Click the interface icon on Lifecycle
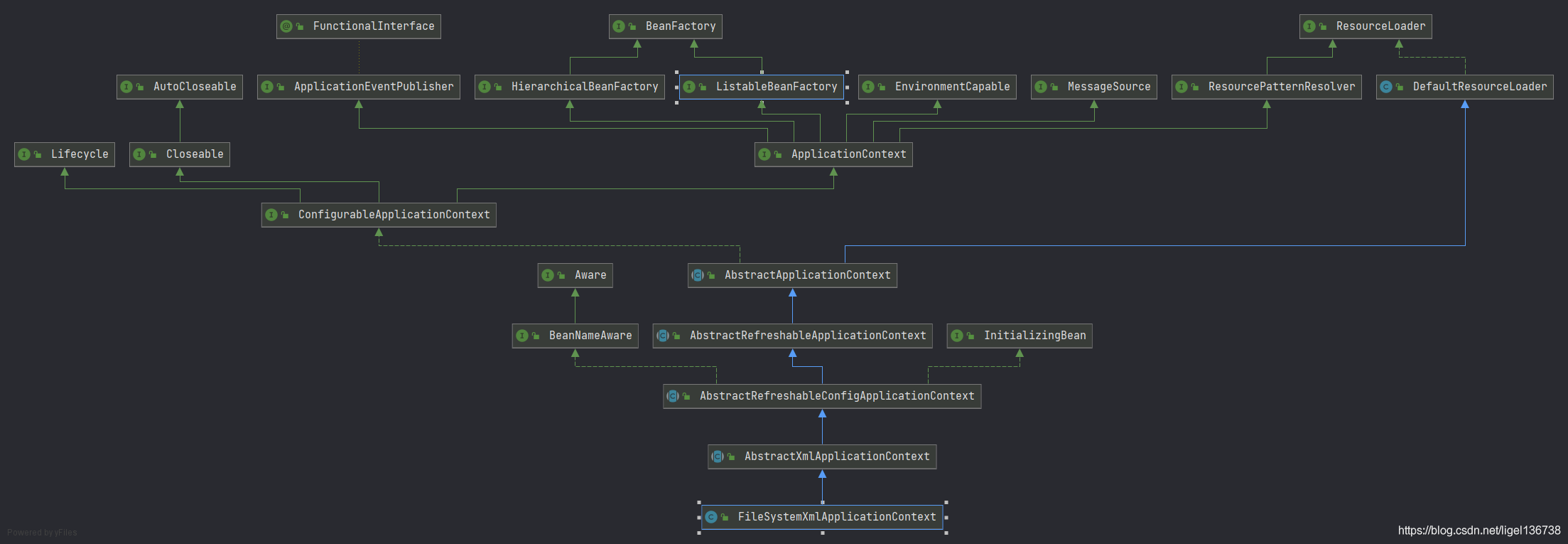 coord(24,154)
